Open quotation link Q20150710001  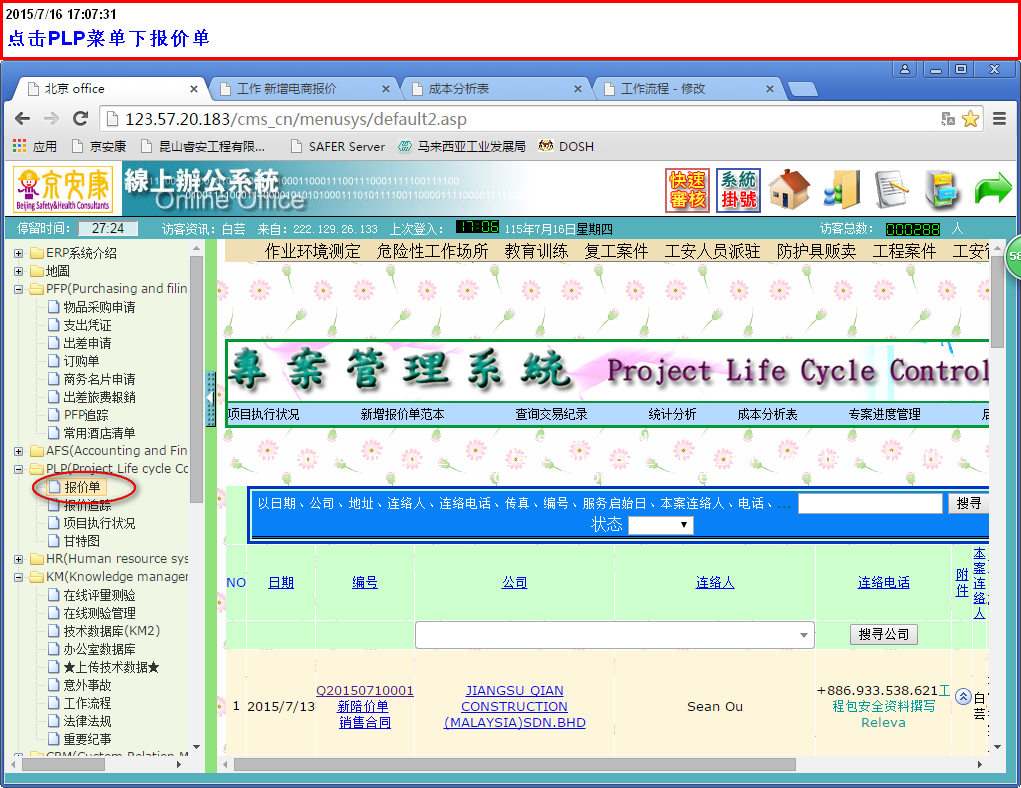click(x=364, y=691)
